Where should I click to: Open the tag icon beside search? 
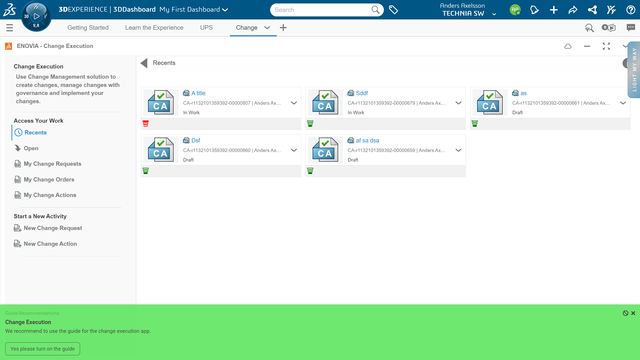coord(393,10)
